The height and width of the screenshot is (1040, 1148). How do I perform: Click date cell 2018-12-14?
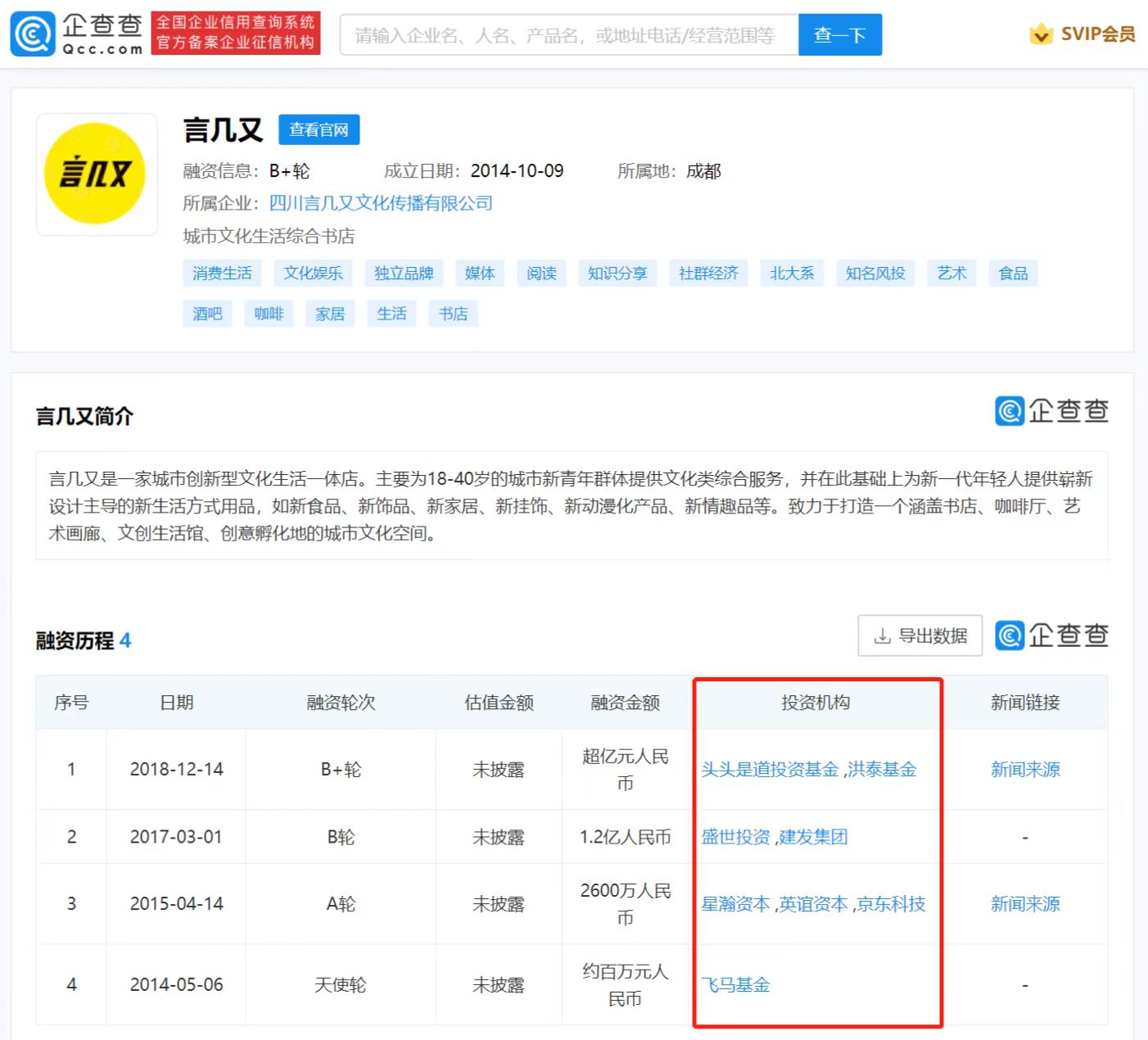click(x=176, y=769)
